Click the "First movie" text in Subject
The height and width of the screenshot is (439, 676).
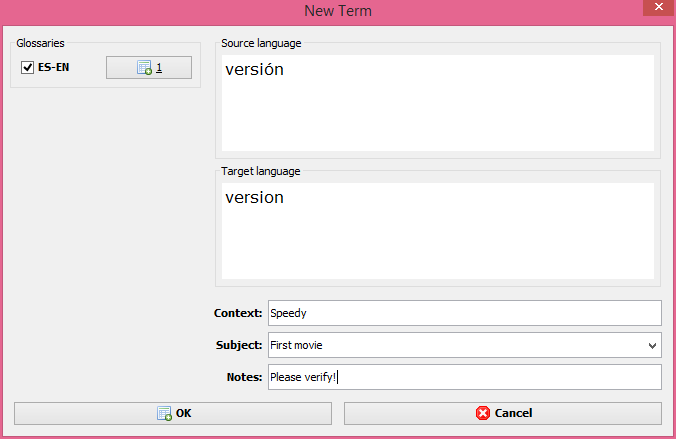[x=296, y=345]
